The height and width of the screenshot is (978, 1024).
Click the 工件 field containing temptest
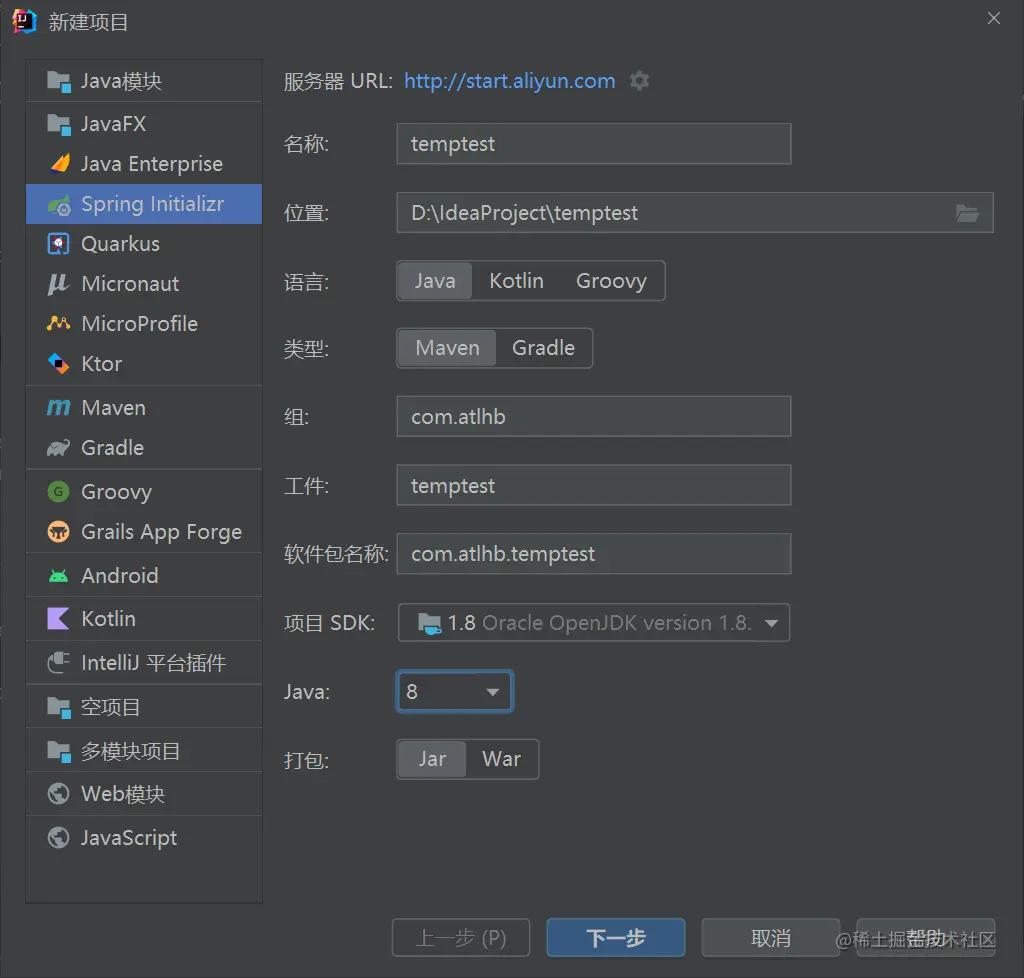click(x=594, y=485)
